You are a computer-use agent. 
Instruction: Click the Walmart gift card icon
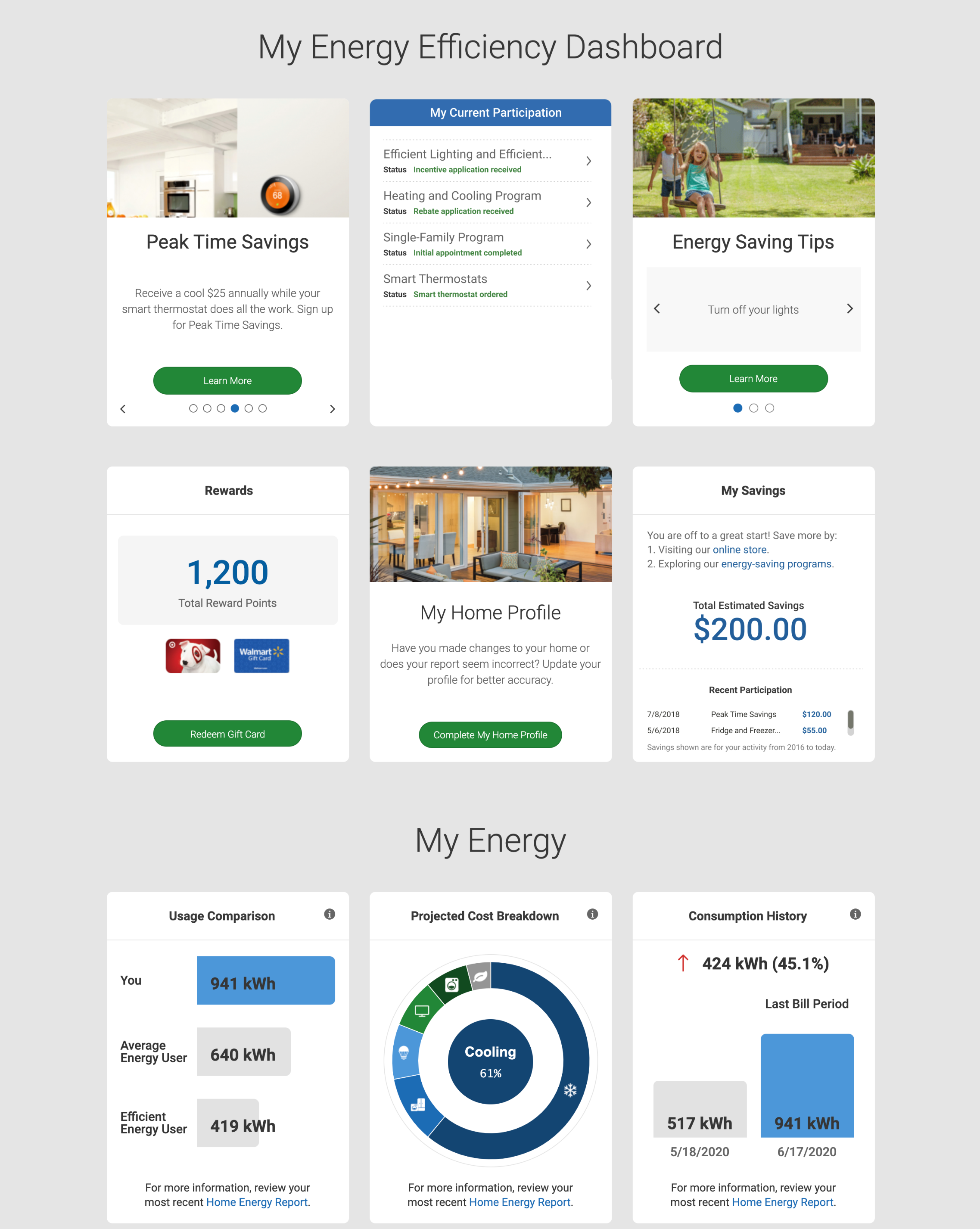click(261, 655)
